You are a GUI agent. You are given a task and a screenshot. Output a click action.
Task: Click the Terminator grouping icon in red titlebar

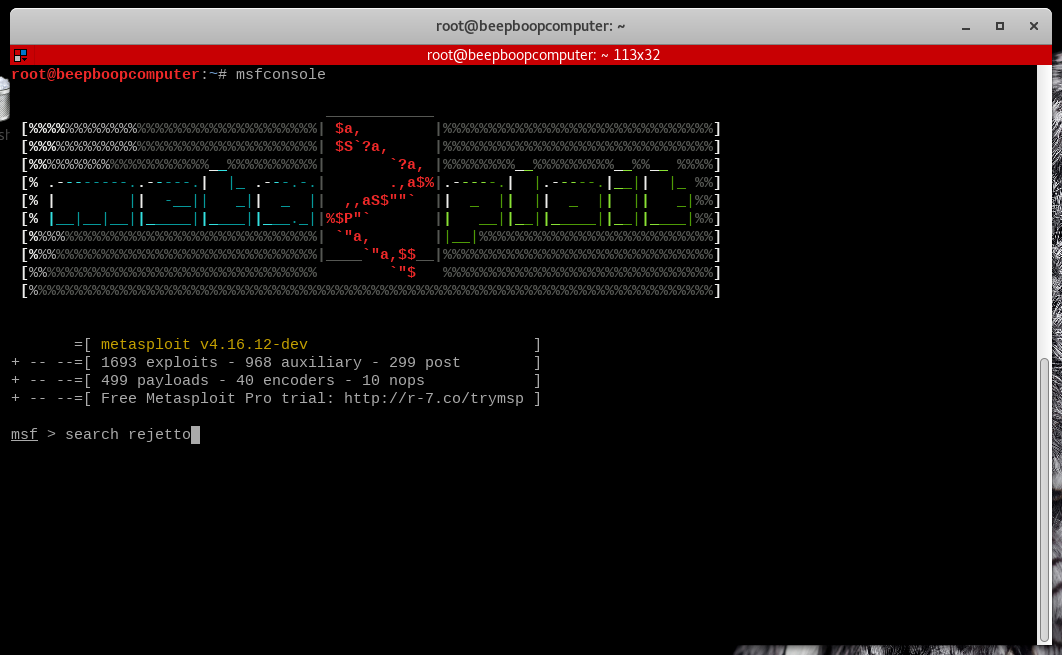(x=20, y=56)
